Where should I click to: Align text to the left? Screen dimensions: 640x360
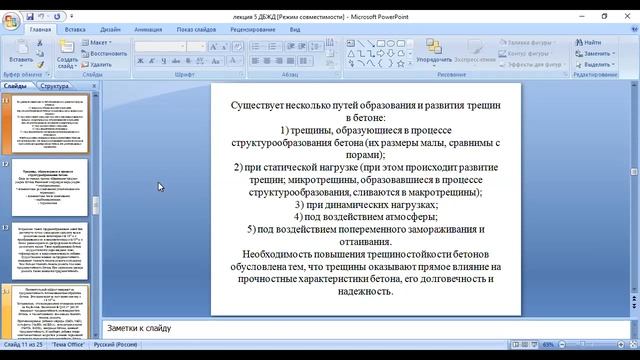coord(256,61)
